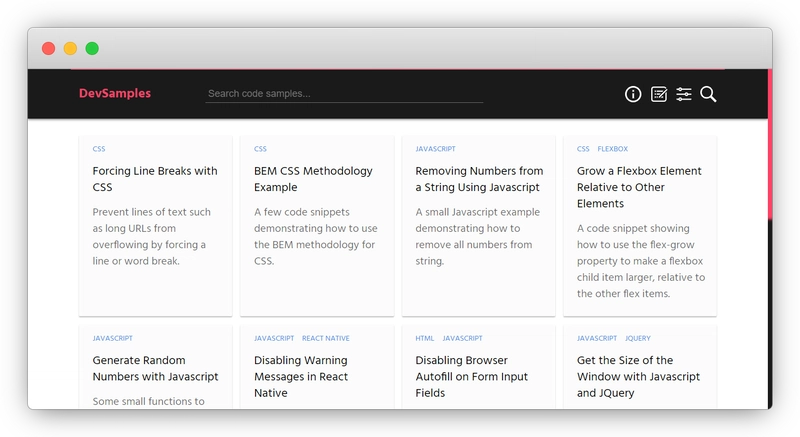Image resolution: width=800 pixels, height=437 pixels.
Task: Open 'Disabling Warning Messages in React Native'
Action: [301, 376]
